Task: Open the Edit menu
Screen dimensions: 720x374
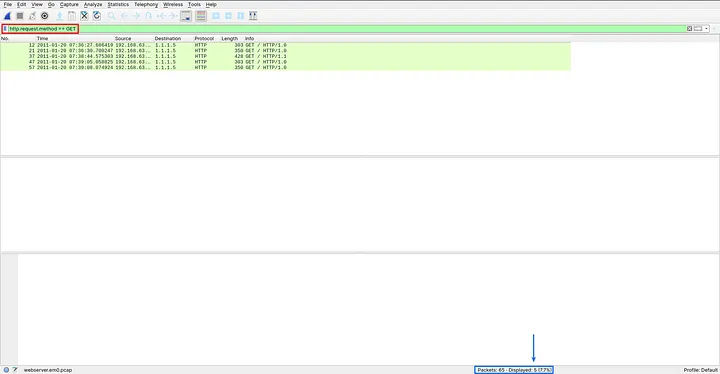Action: coord(22,5)
